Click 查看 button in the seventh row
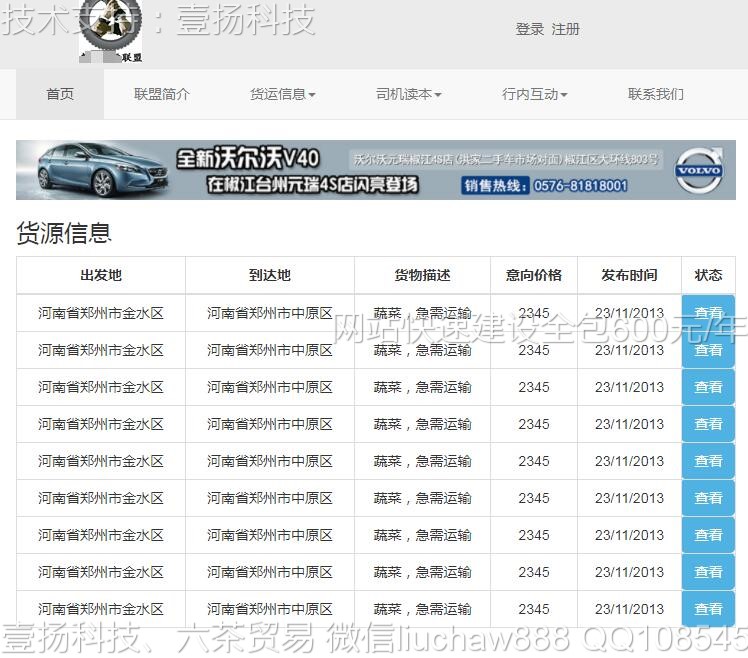 708,535
